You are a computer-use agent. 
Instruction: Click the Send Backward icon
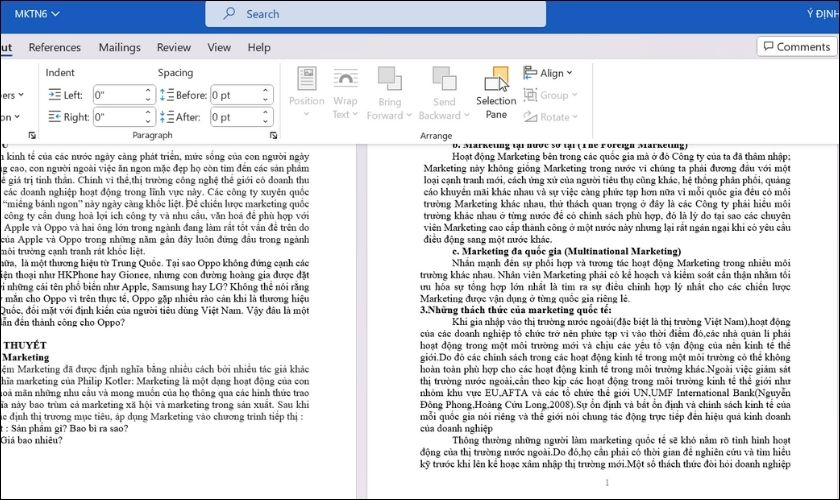tap(444, 78)
